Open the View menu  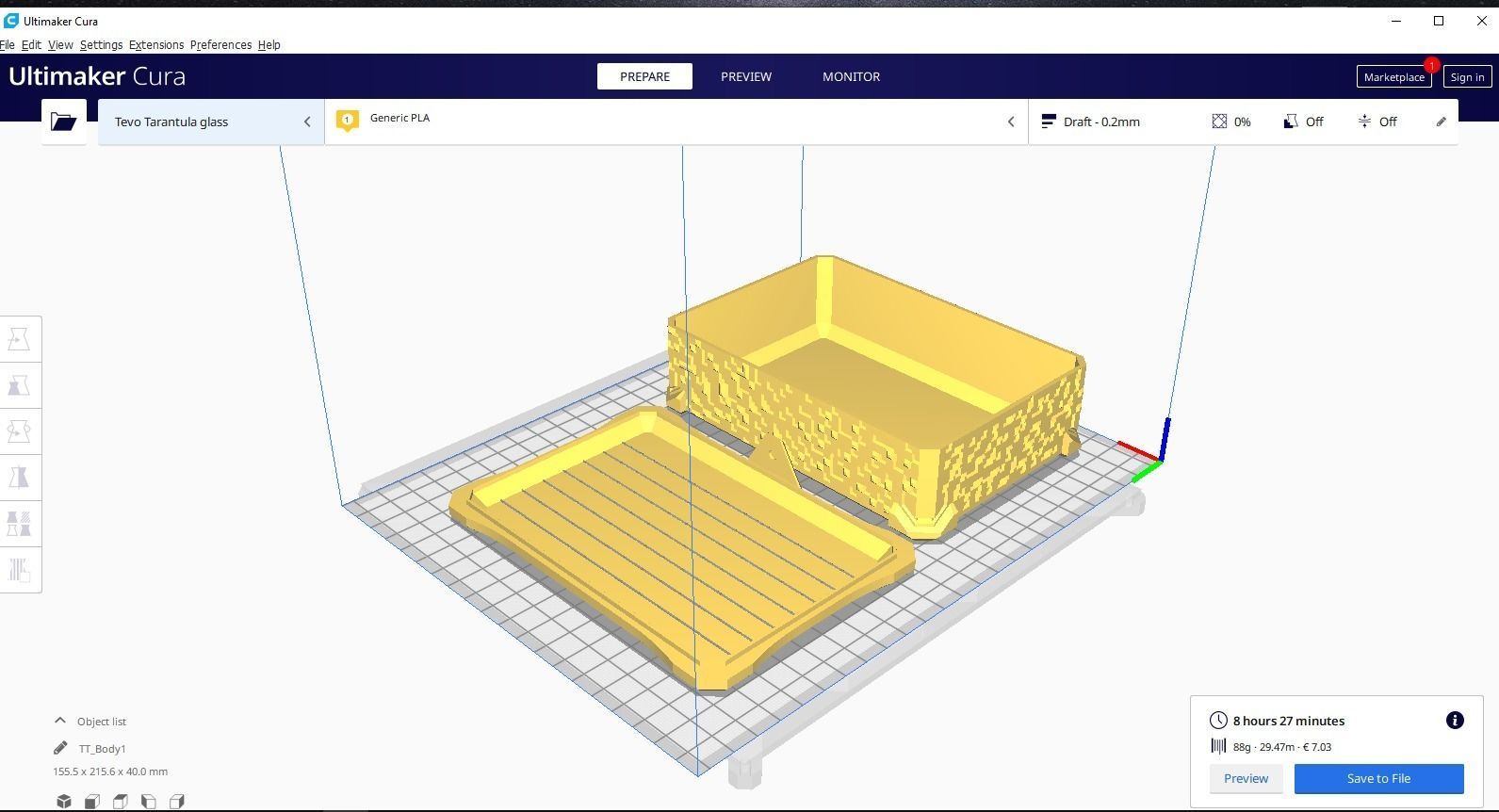point(60,45)
